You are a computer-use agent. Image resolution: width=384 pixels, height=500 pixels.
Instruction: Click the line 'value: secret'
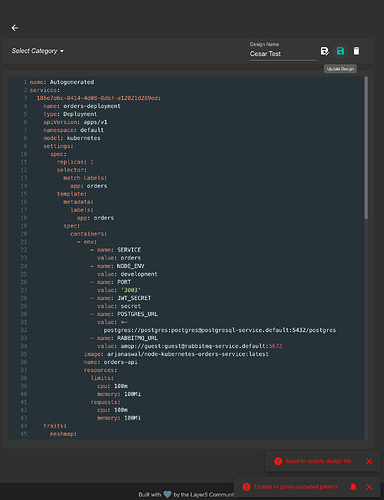[x=119, y=306]
